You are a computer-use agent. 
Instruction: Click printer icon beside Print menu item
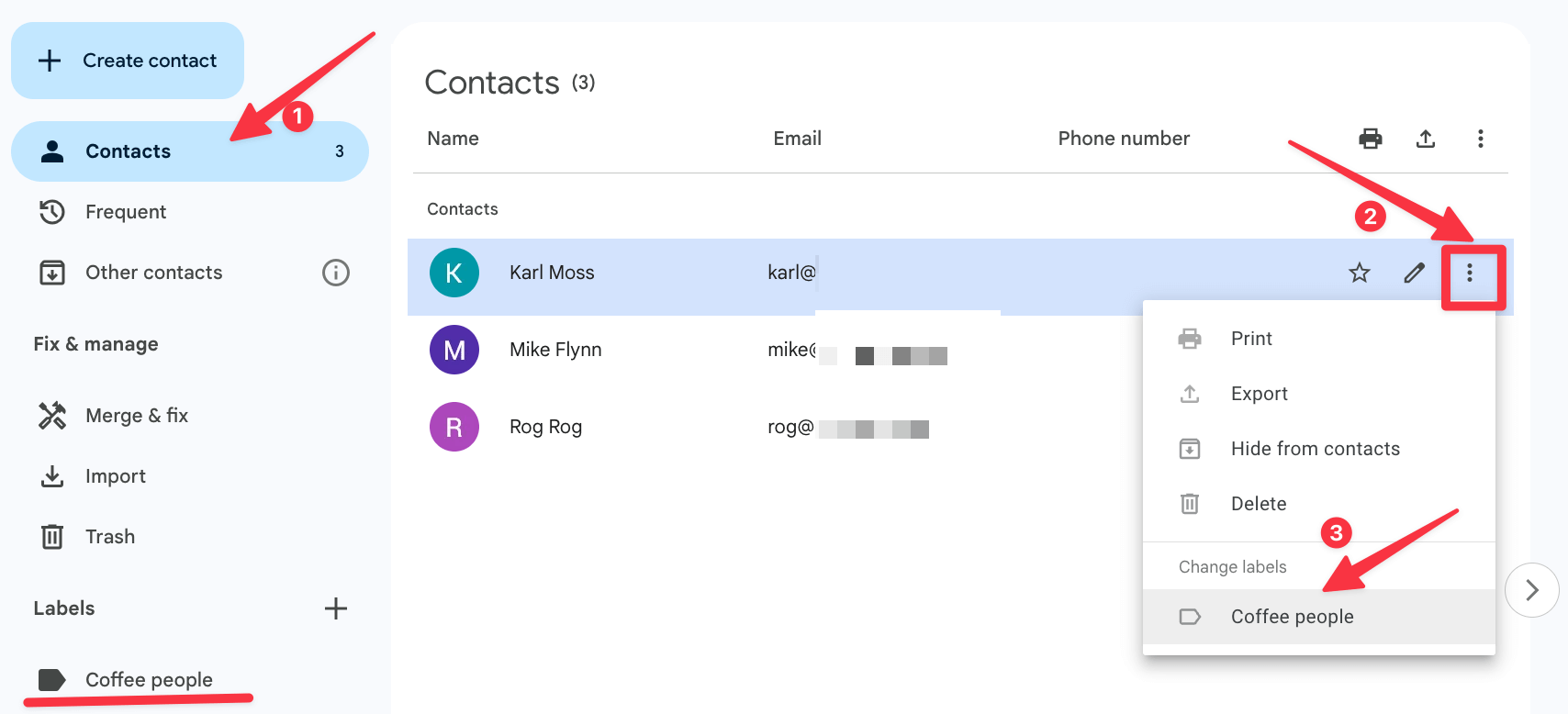[x=1190, y=339]
